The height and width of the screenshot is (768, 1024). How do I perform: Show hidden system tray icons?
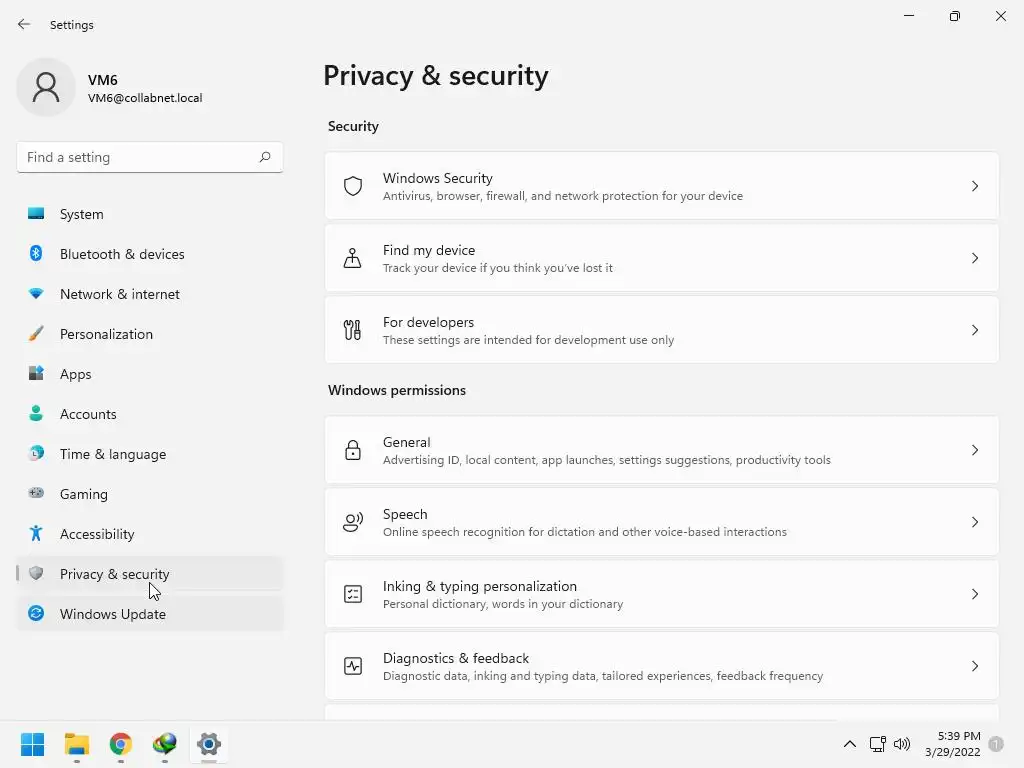tap(850, 744)
